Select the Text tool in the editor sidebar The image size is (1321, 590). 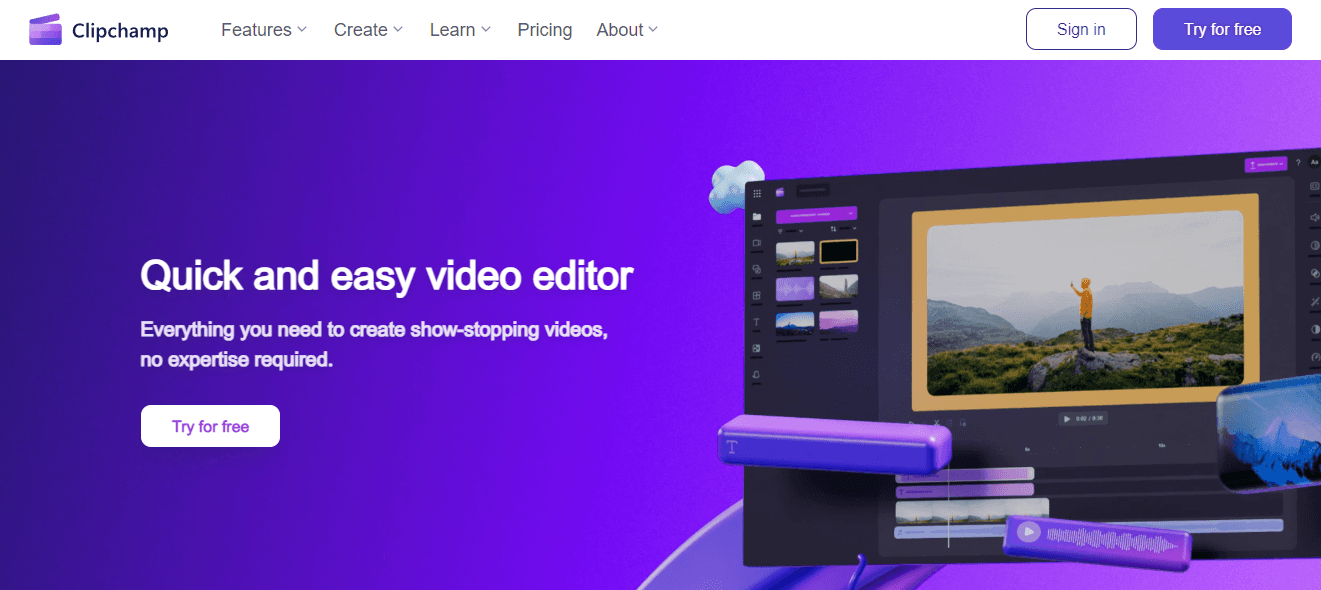click(x=757, y=321)
